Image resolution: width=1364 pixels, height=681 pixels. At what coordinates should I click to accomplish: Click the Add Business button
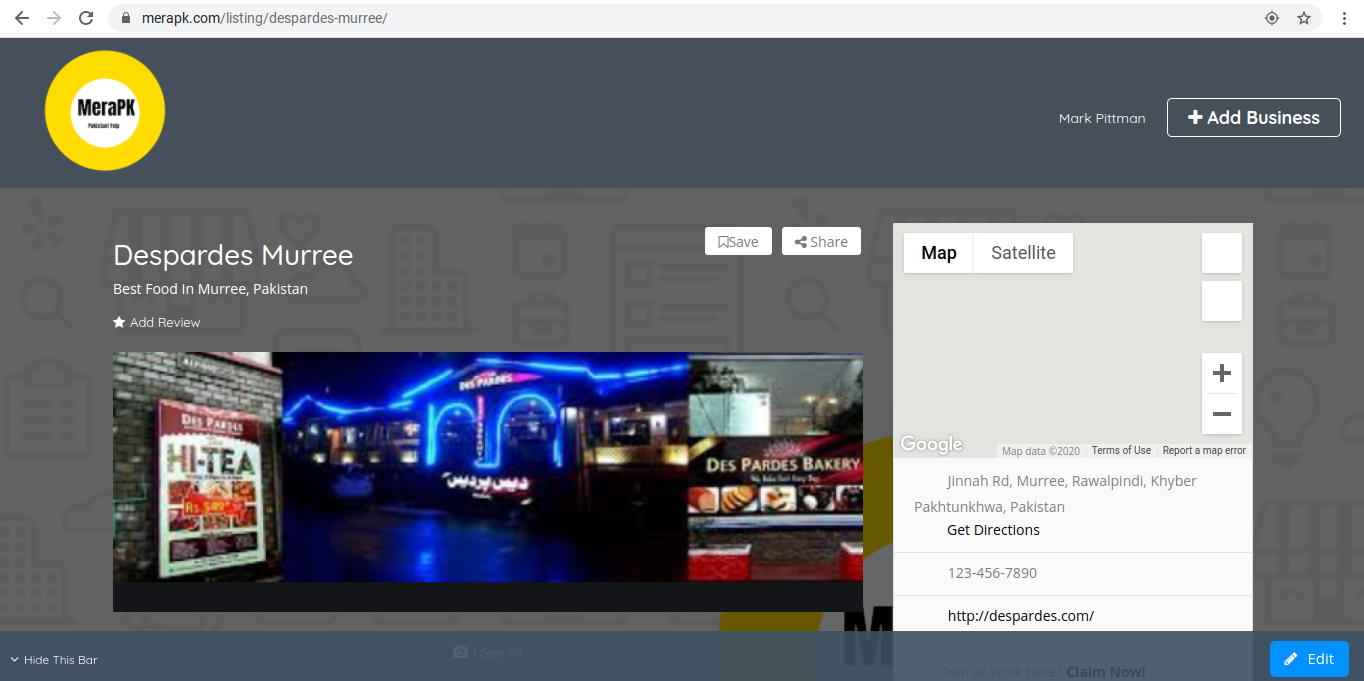pos(1253,117)
